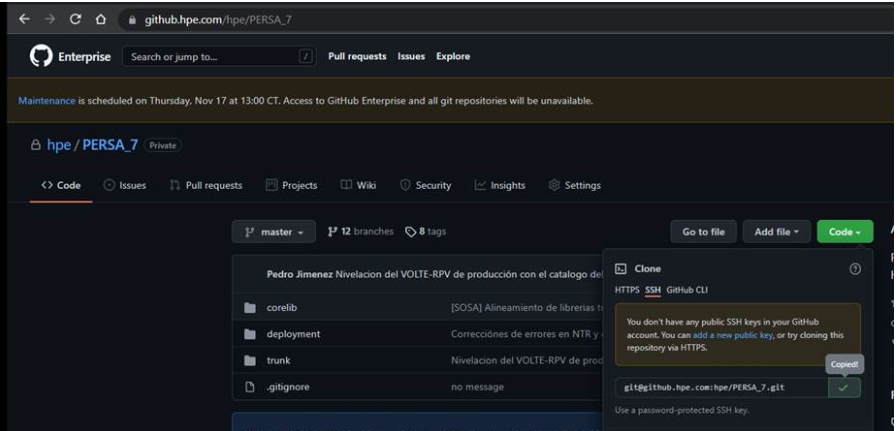Open the Settings tab
The image size is (896, 431).
[x=574, y=185]
